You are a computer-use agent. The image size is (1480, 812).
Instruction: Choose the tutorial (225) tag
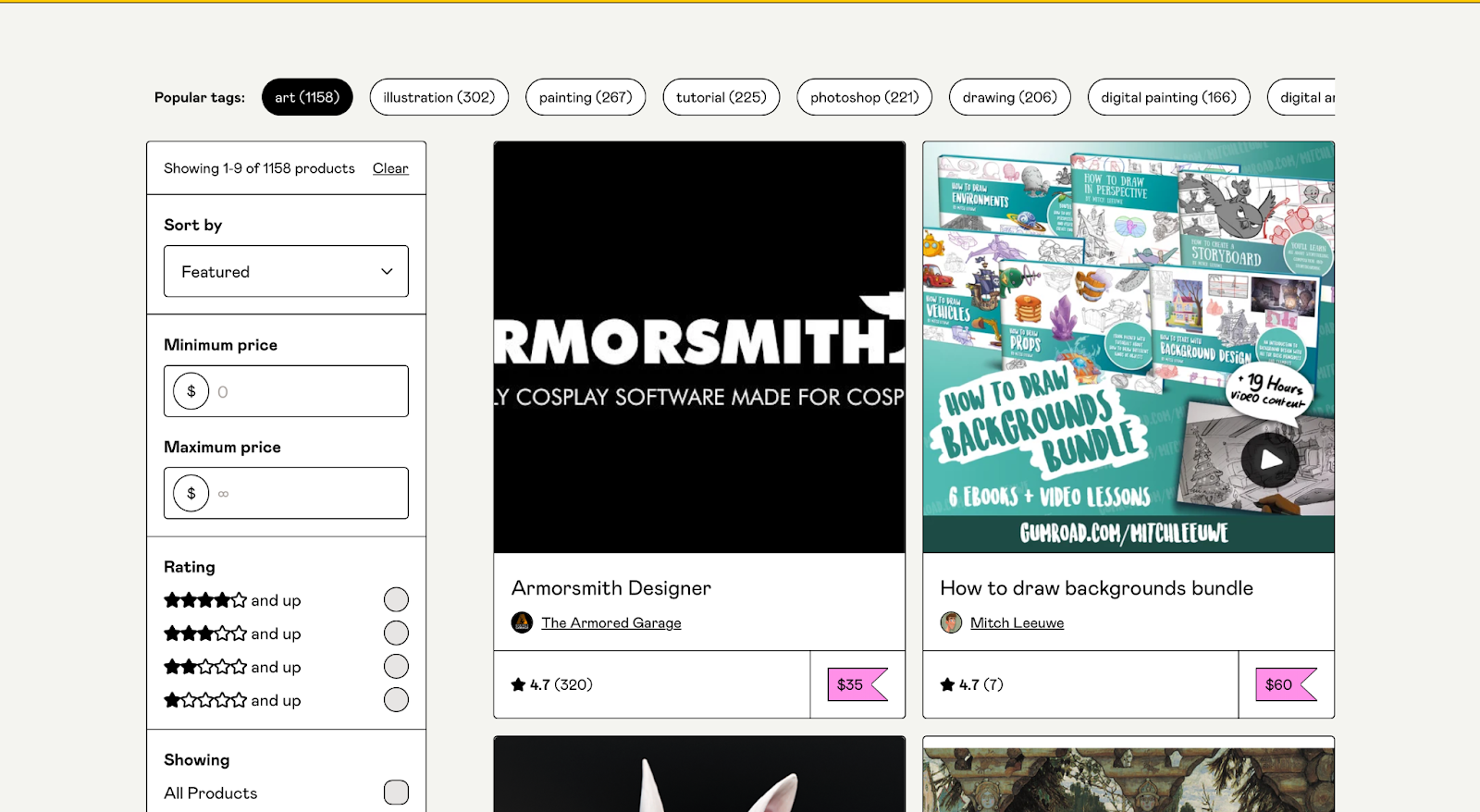point(721,97)
